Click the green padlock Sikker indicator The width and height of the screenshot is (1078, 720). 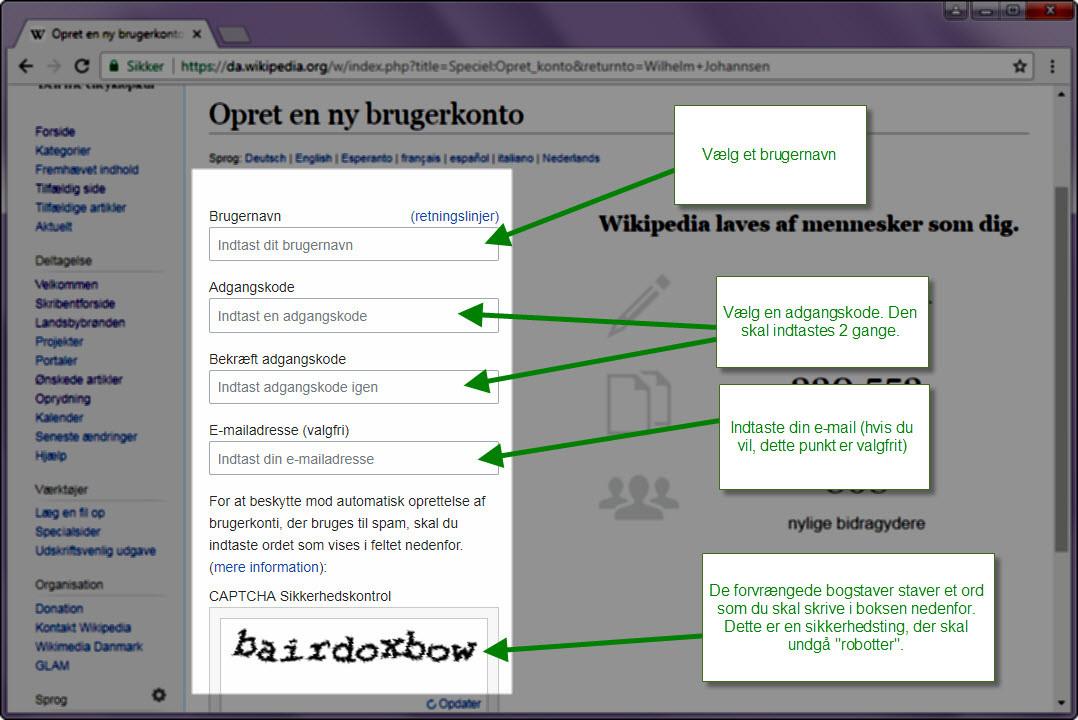[136, 66]
